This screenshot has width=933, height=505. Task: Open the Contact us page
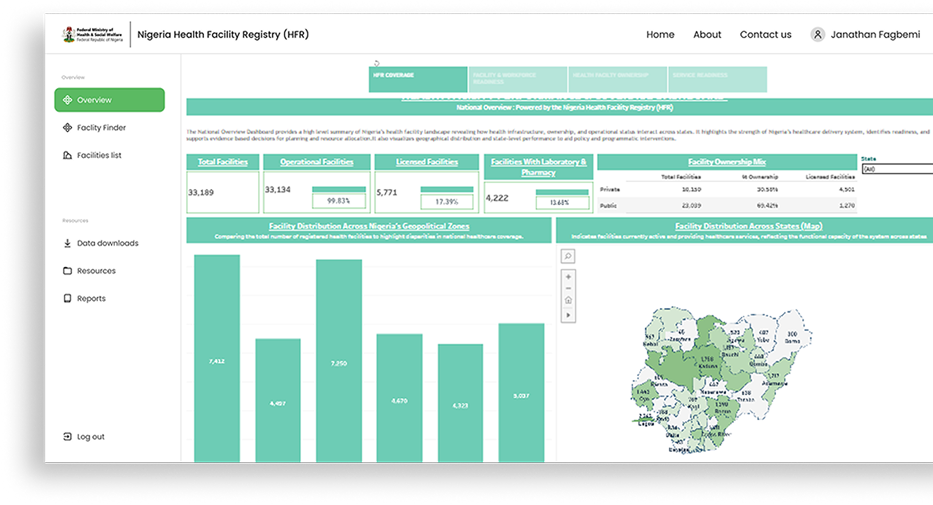tap(765, 34)
